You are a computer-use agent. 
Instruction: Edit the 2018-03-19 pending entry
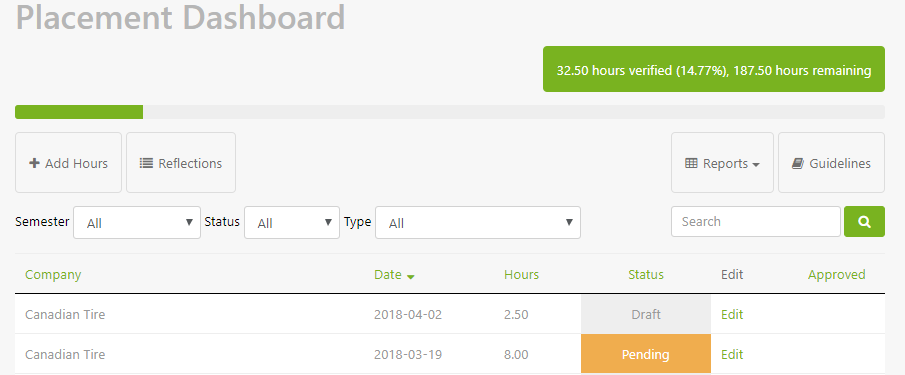(732, 354)
